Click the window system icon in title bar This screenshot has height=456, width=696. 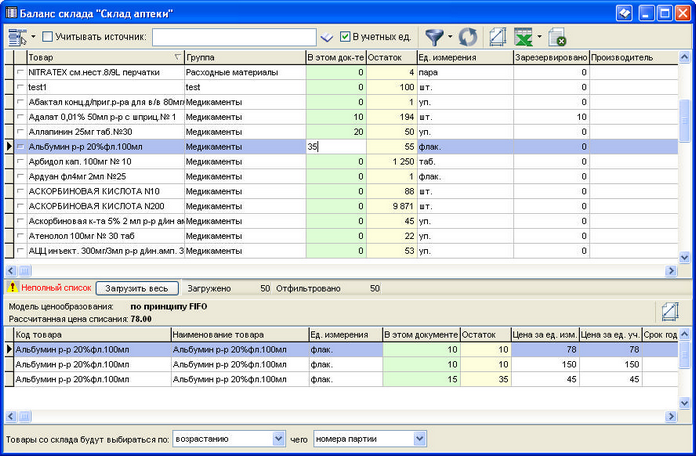pos(11,12)
